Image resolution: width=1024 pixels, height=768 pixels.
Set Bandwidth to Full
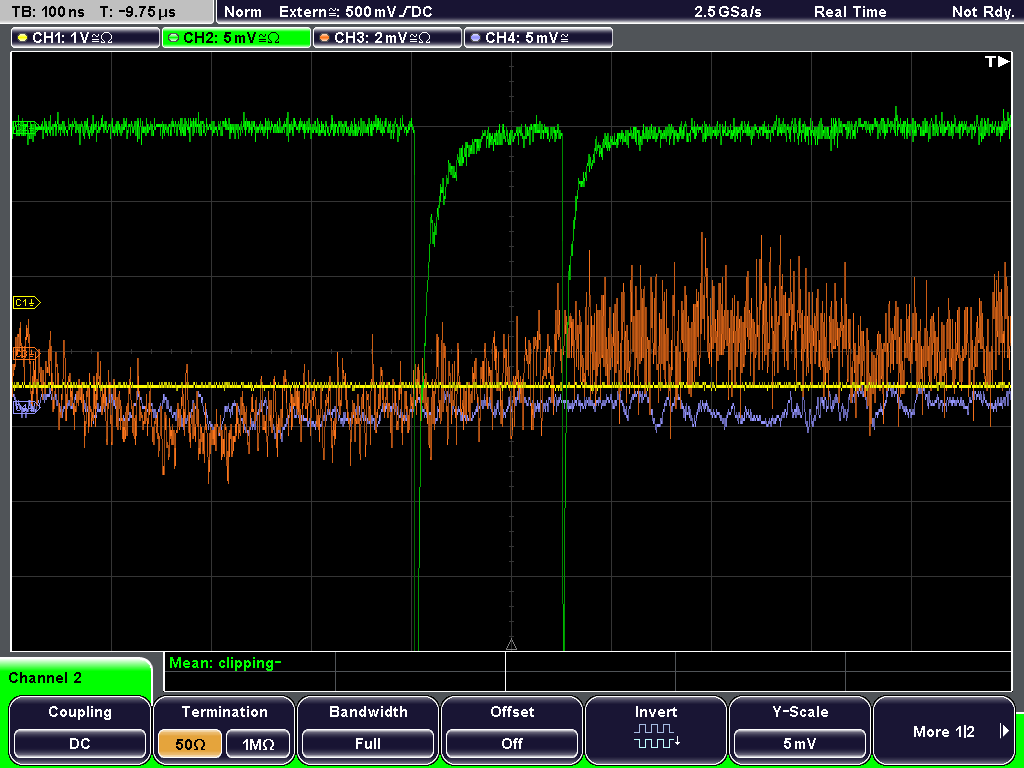(368, 744)
